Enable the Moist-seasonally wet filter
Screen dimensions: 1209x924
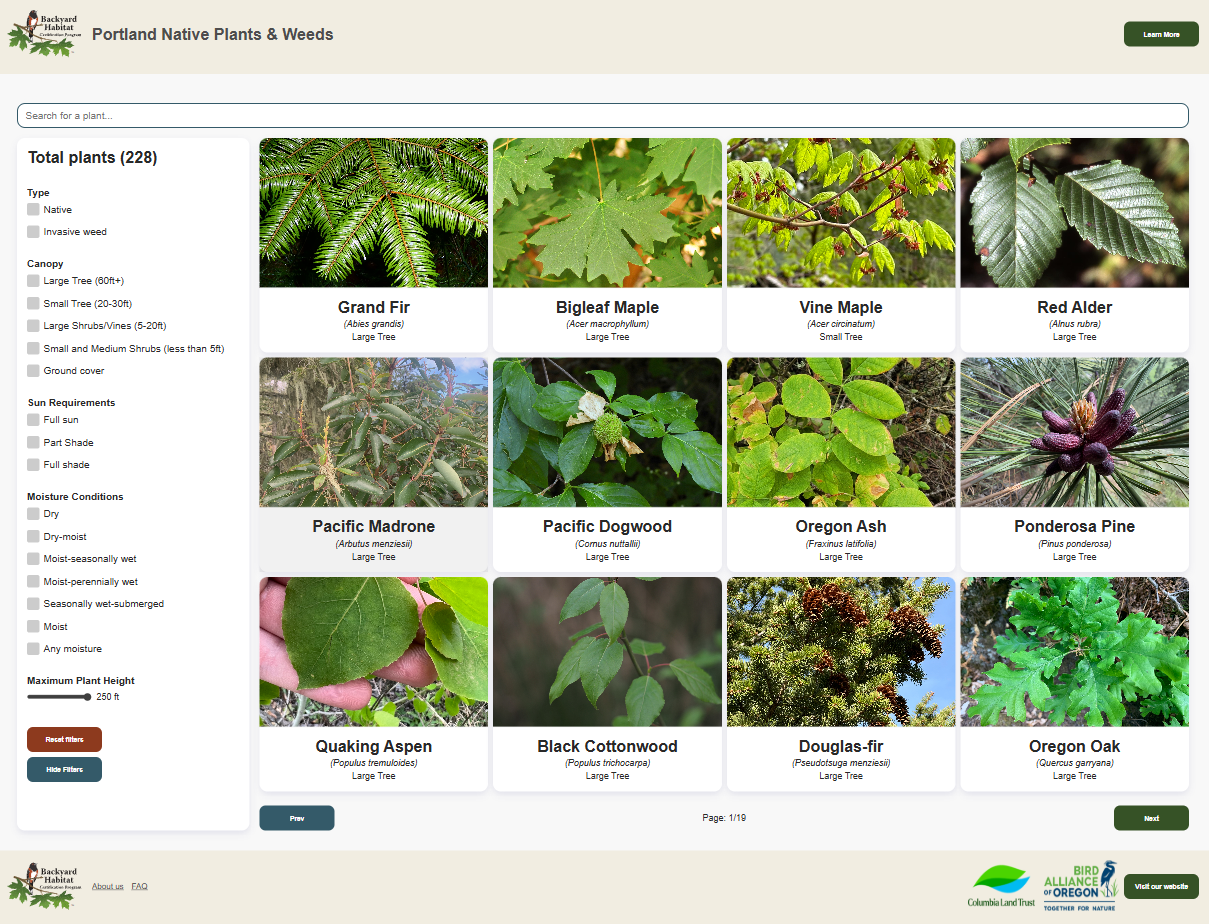33,559
